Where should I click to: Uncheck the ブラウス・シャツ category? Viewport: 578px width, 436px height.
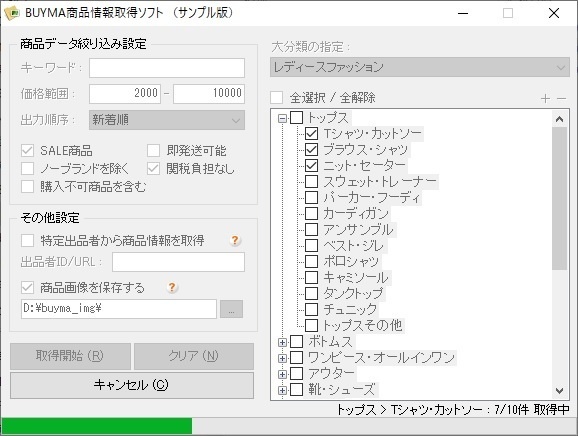click(311, 149)
